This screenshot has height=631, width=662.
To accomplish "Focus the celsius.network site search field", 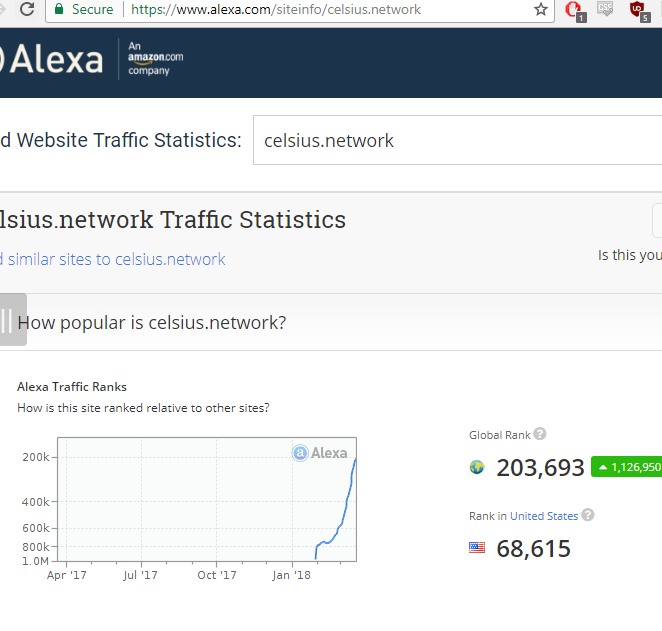I will coord(457,140).
